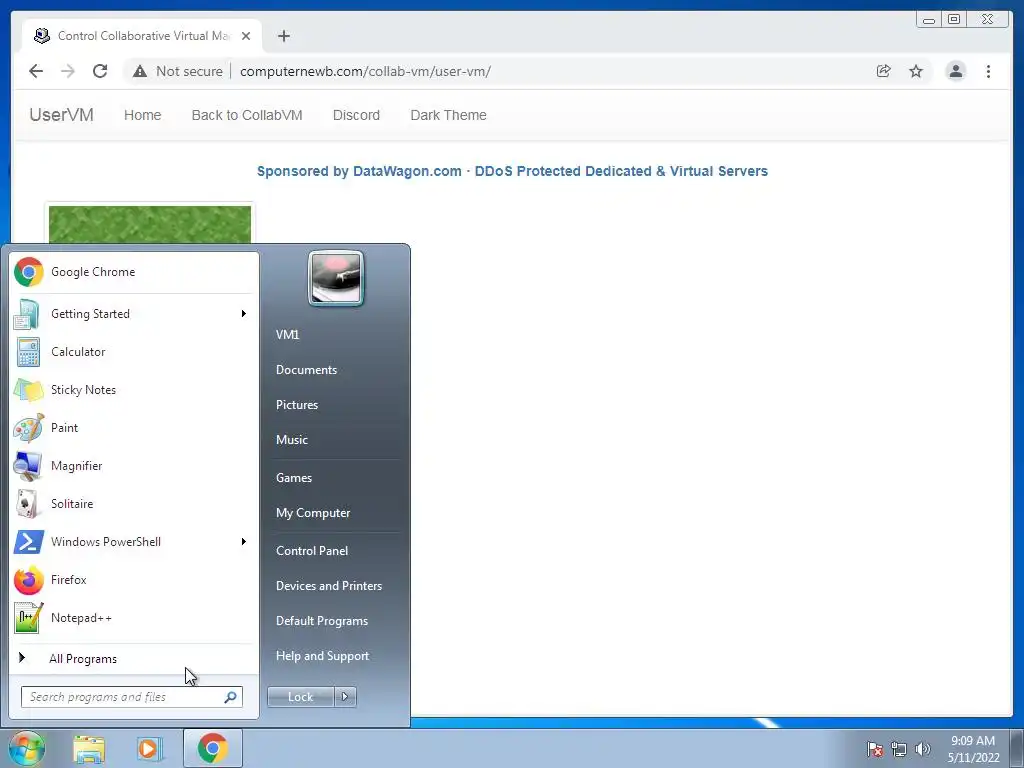Reload the page in Chrome

pyautogui.click(x=100, y=71)
